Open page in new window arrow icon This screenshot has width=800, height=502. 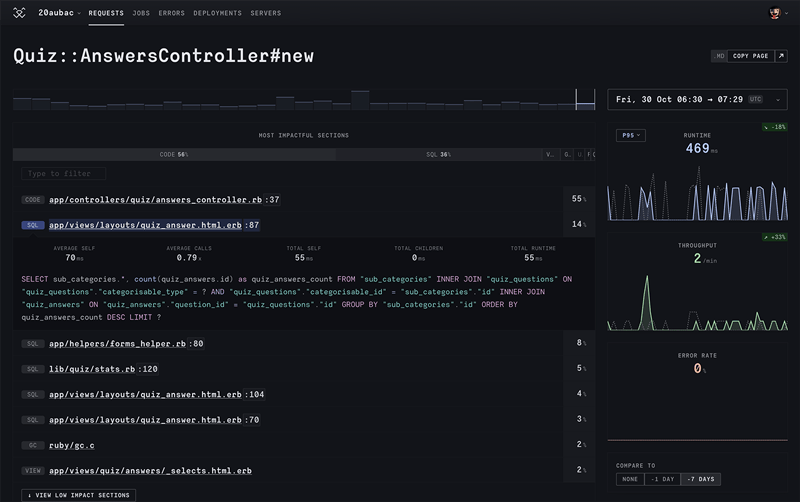(x=781, y=56)
